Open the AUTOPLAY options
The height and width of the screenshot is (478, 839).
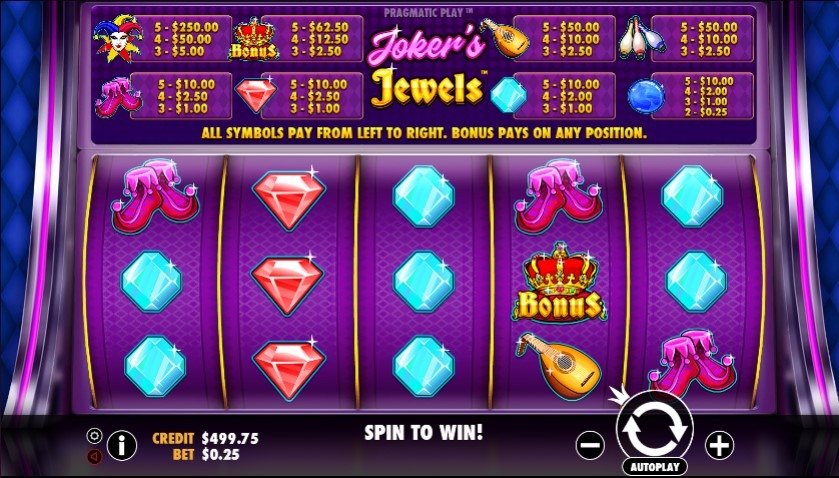[654, 466]
